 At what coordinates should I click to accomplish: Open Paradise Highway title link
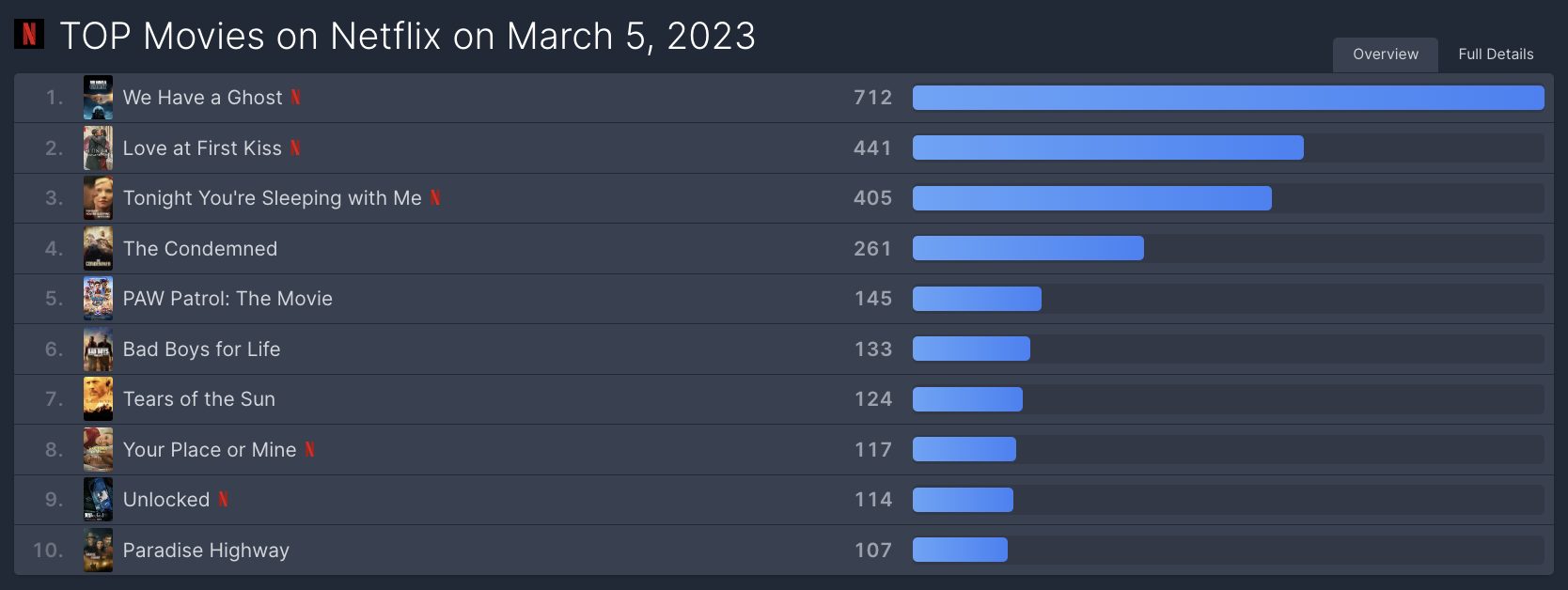206,550
